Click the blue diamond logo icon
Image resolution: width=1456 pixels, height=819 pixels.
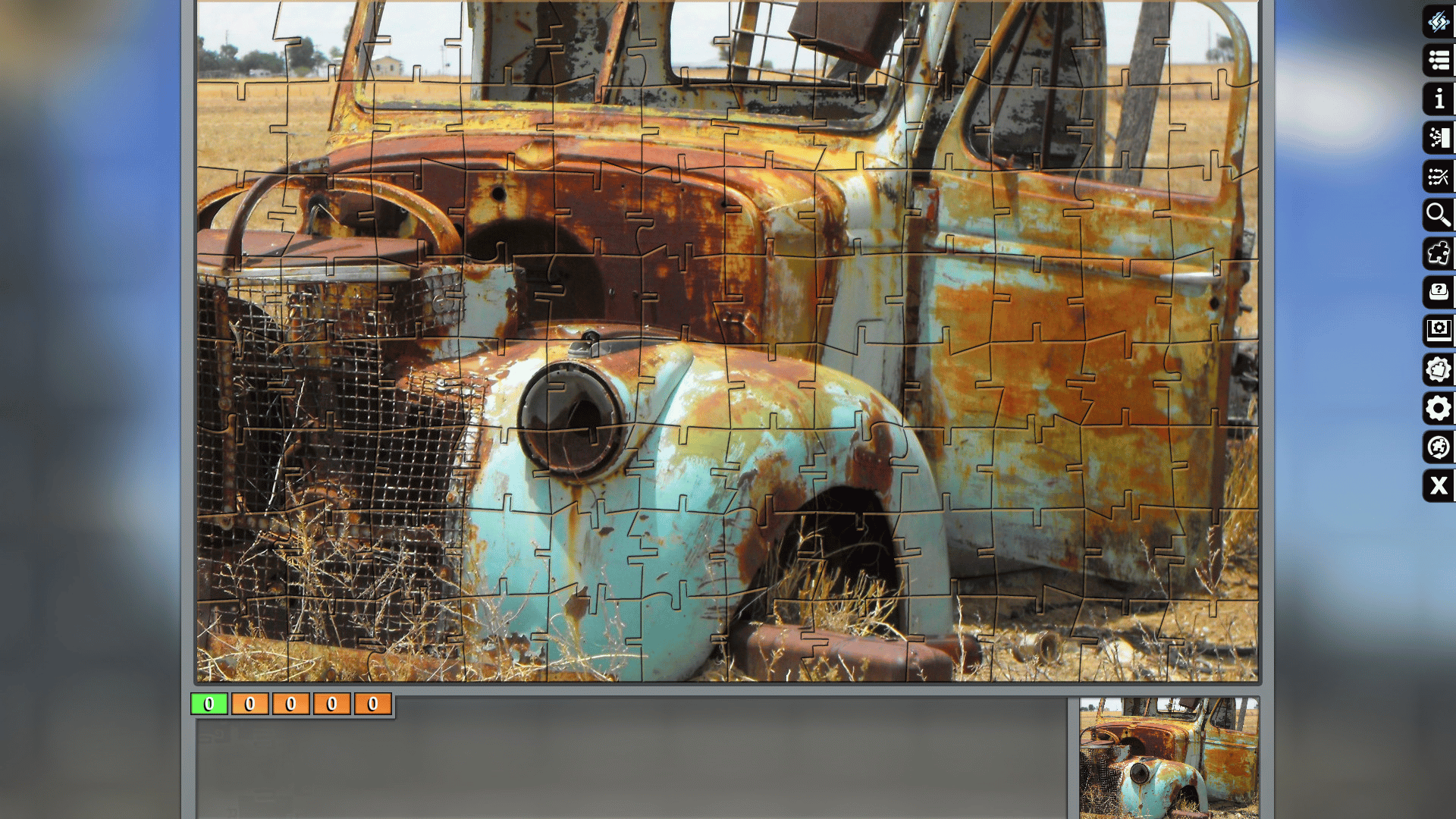pos(1439,22)
